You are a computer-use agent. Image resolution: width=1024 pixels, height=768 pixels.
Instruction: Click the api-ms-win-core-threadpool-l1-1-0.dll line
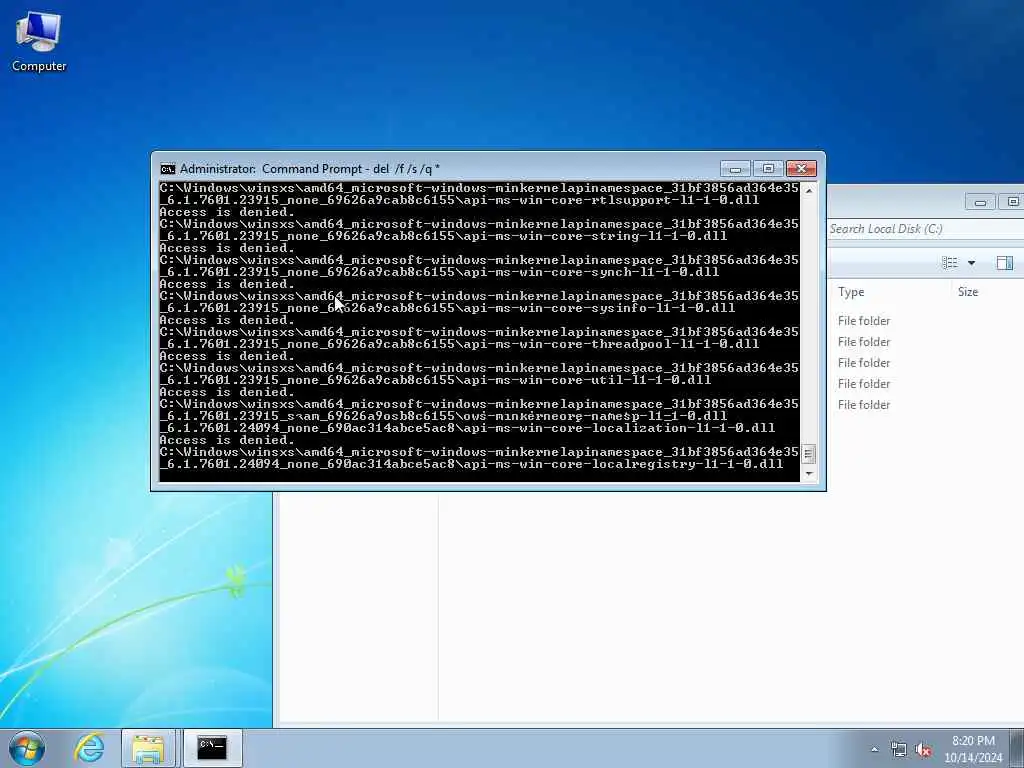[460, 344]
